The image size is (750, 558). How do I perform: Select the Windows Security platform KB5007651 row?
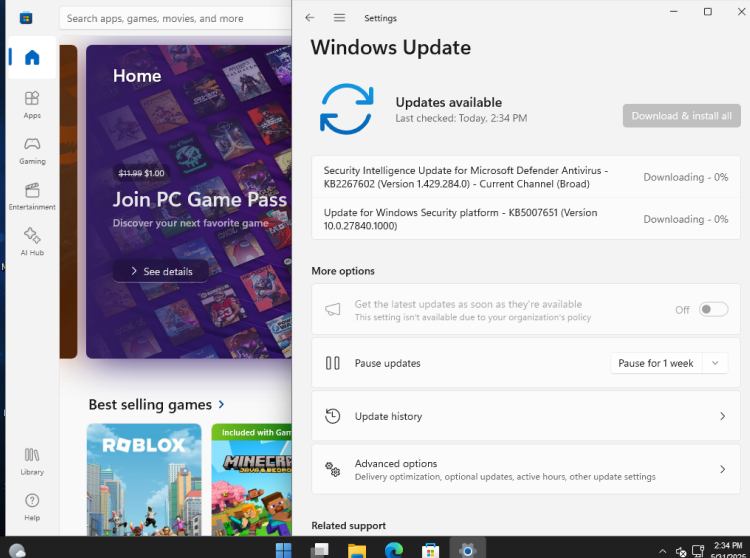[526, 219]
